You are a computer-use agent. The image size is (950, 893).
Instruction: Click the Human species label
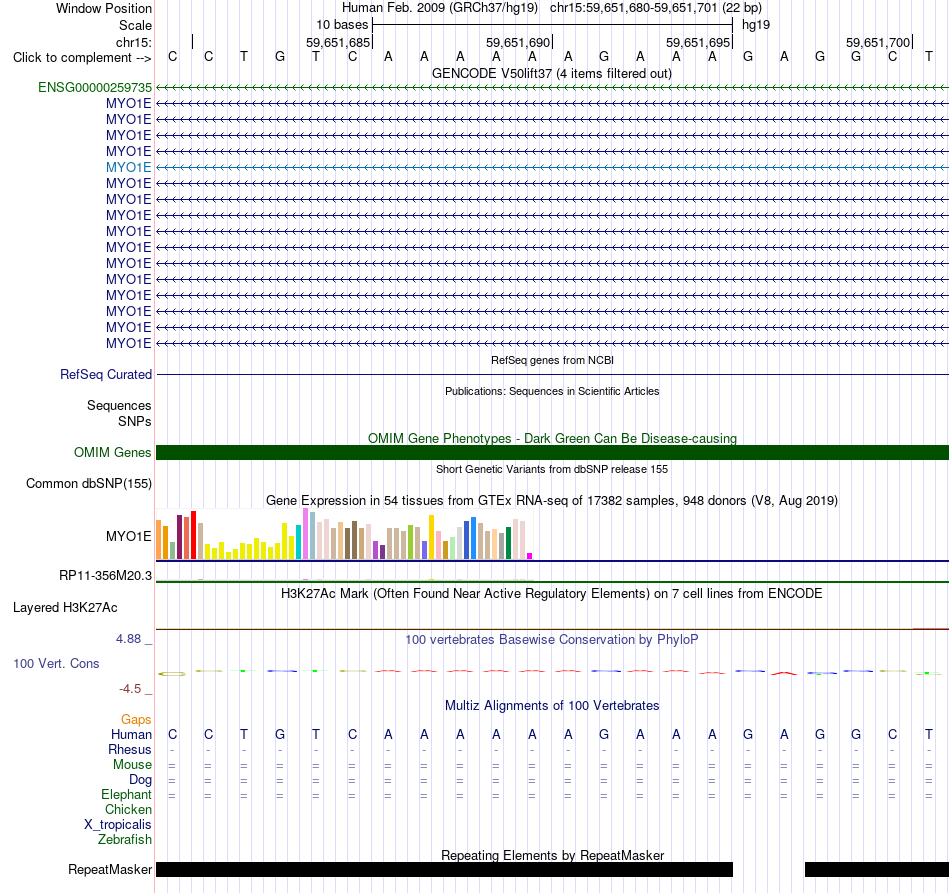131,734
